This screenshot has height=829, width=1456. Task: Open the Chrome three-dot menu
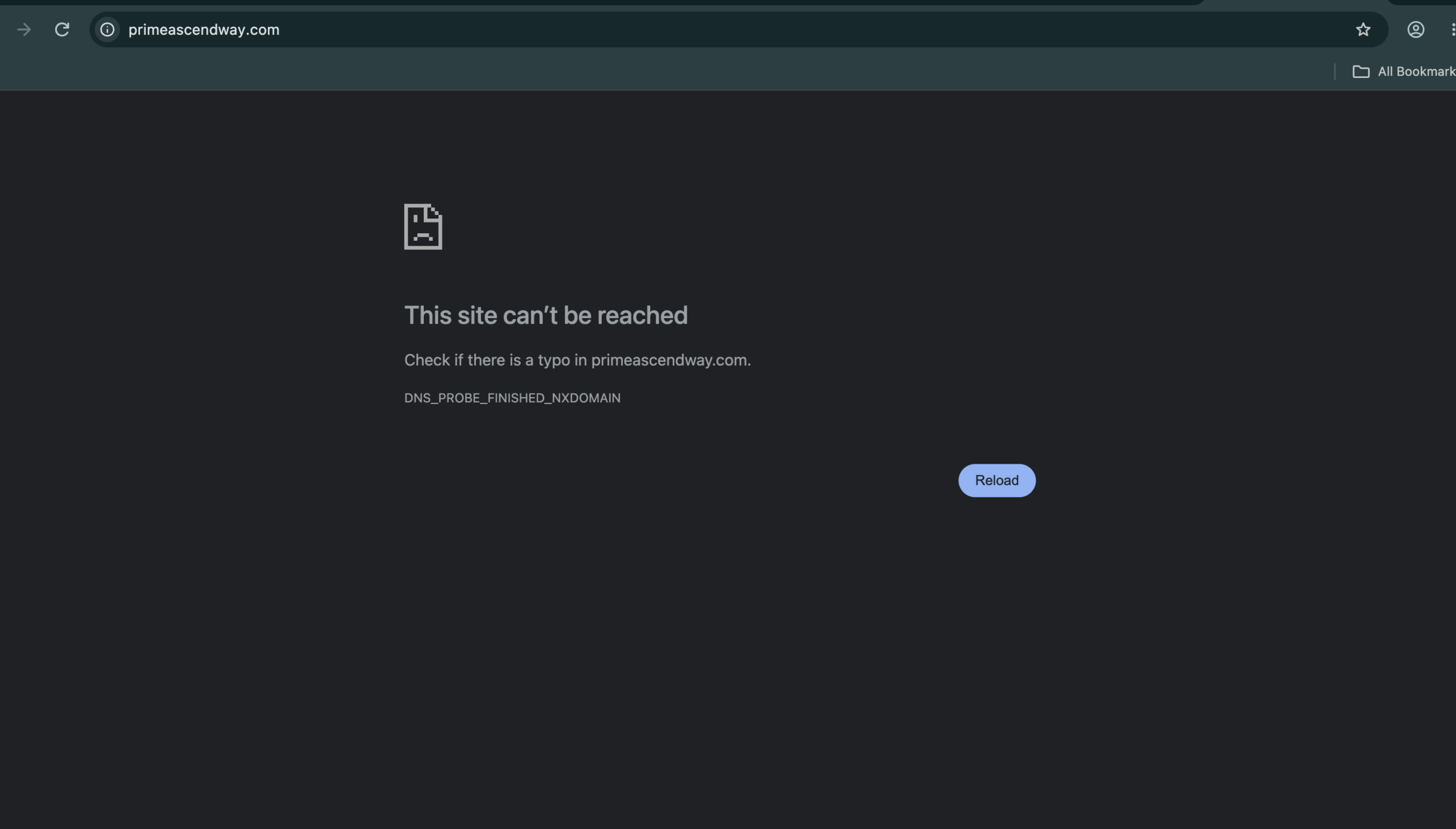tap(1453, 30)
